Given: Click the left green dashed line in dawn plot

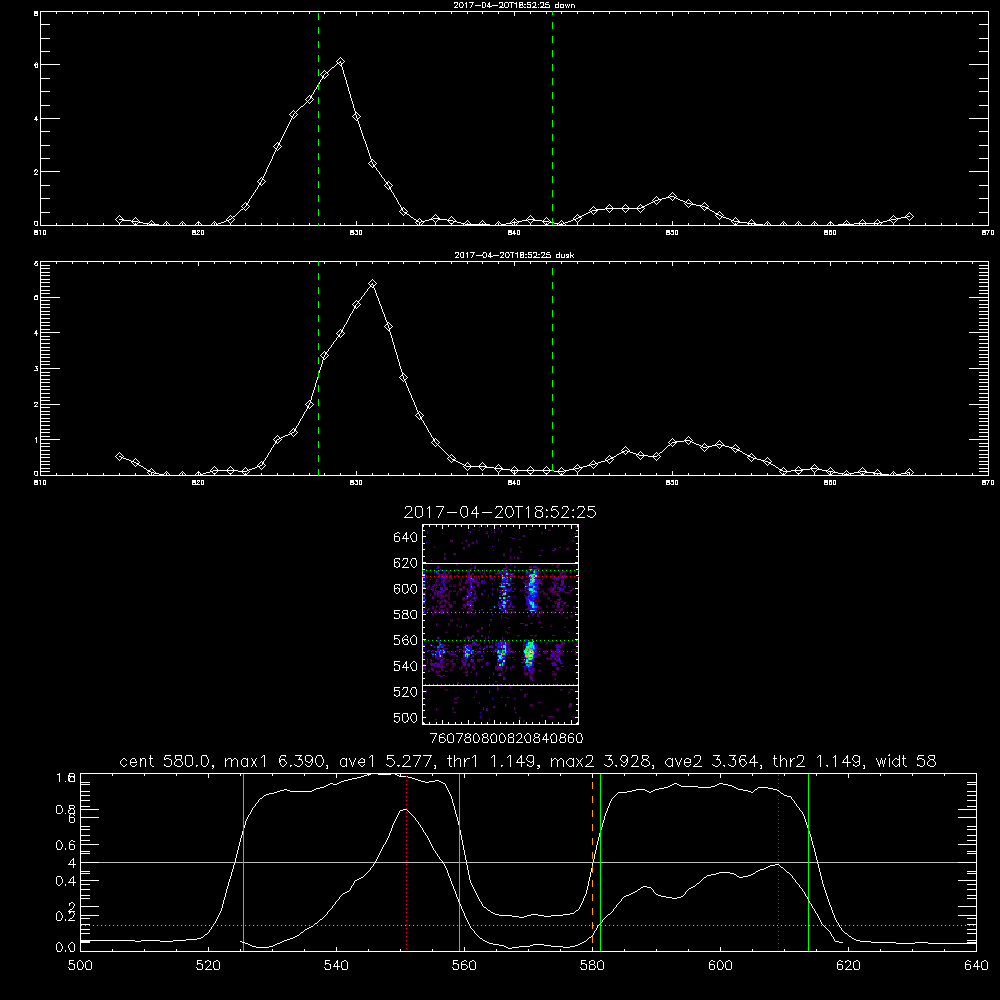Looking at the screenshot, I should tap(318, 119).
